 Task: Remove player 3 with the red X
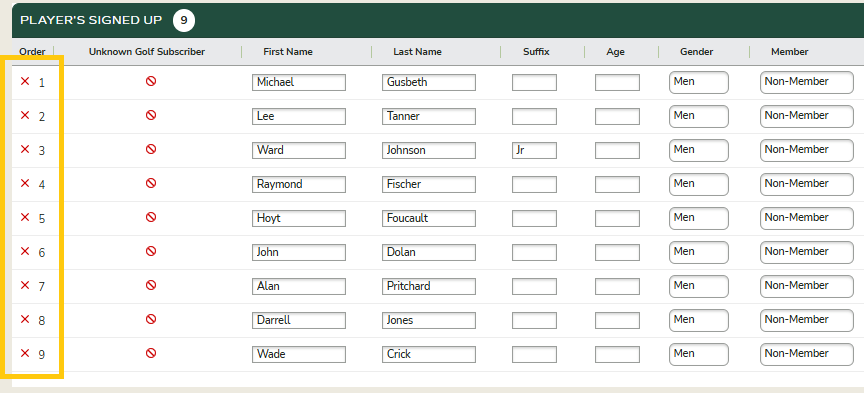(x=25, y=149)
